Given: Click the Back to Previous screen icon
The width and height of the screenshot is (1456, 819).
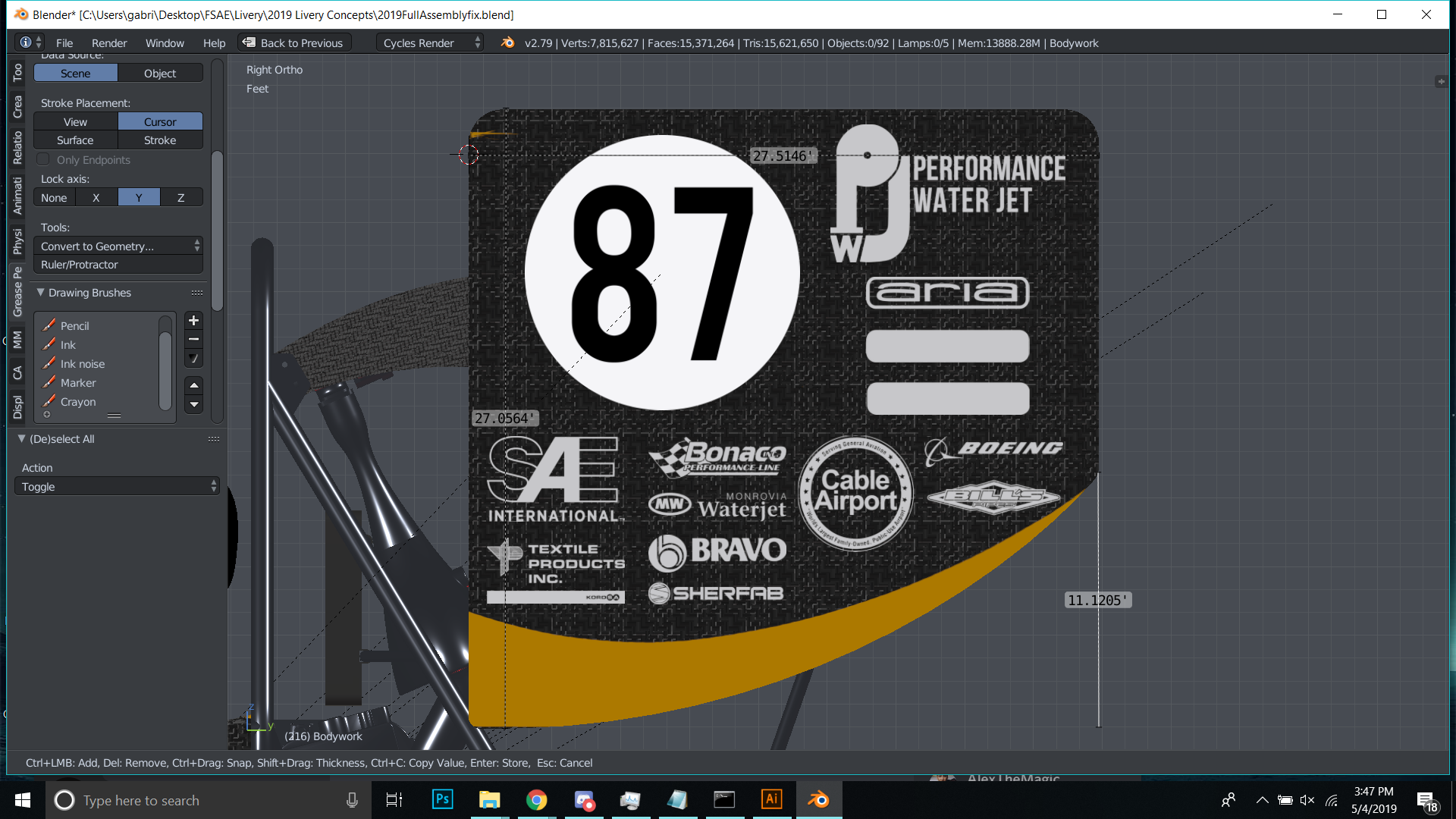Looking at the screenshot, I should click(x=249, y=42).
